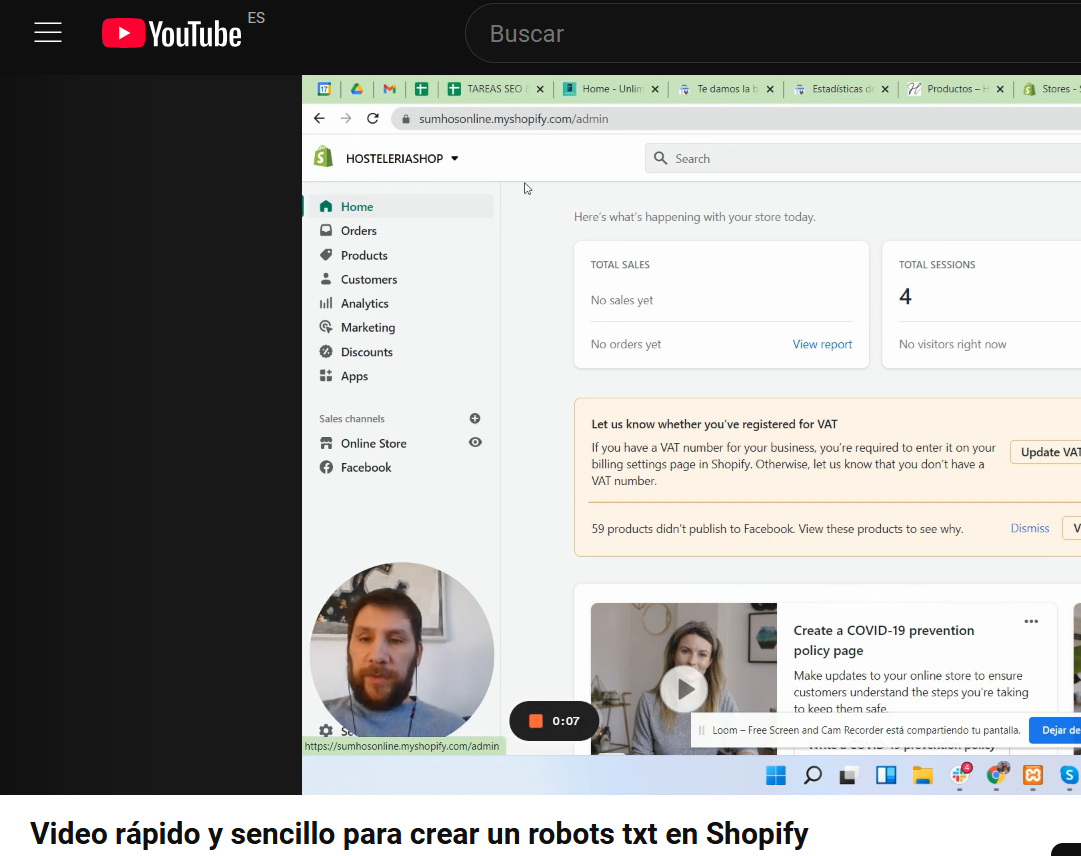Image resolution: width=1081 pixels, height=856 pixels.
Task: Expand the HOSTELERIASHOP store dropdown
Action: [402, 159]
